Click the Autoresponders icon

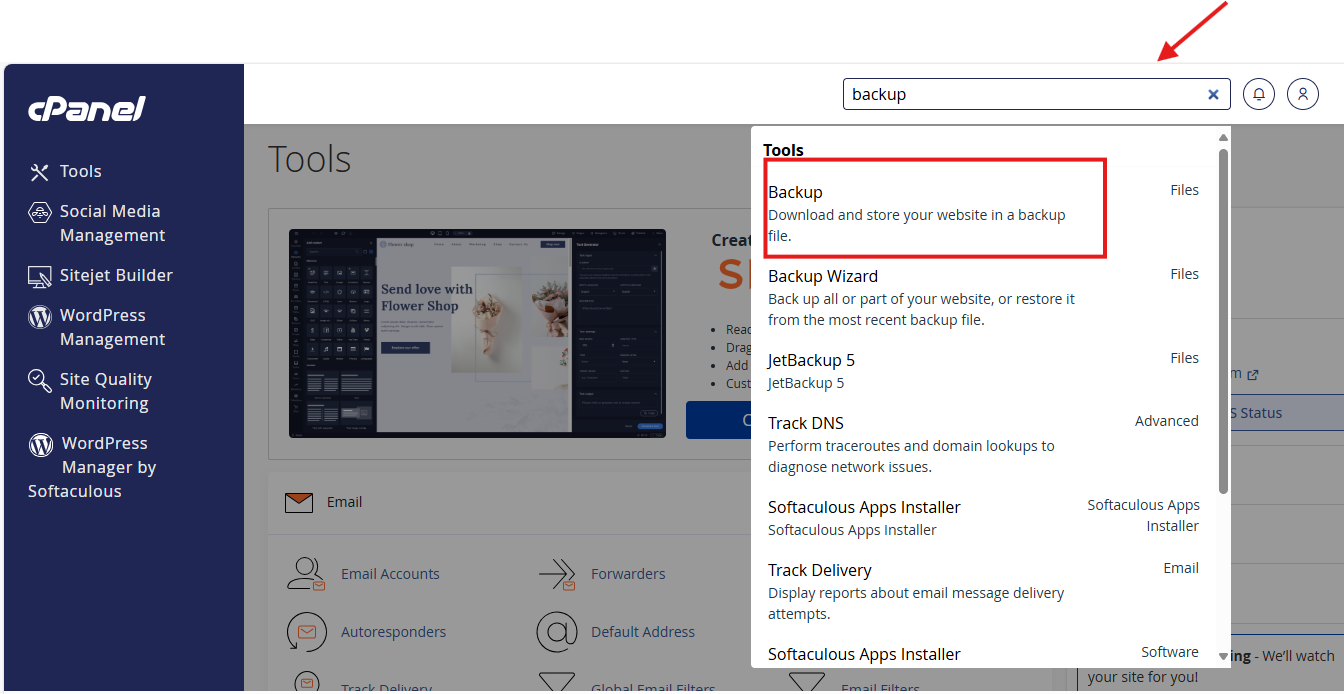(x=306, y=632)
